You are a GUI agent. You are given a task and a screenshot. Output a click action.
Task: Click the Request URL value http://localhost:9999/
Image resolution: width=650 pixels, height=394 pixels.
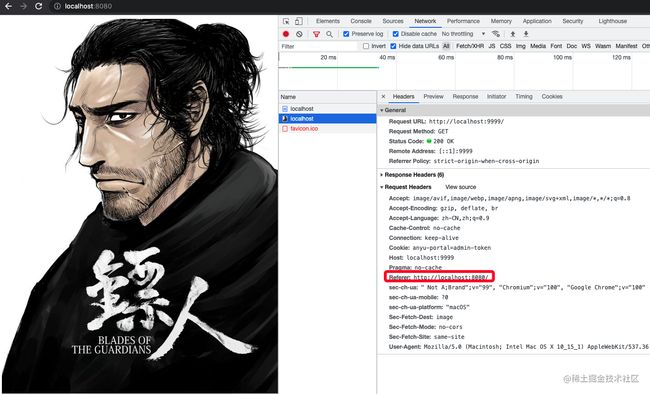(466, 122)
